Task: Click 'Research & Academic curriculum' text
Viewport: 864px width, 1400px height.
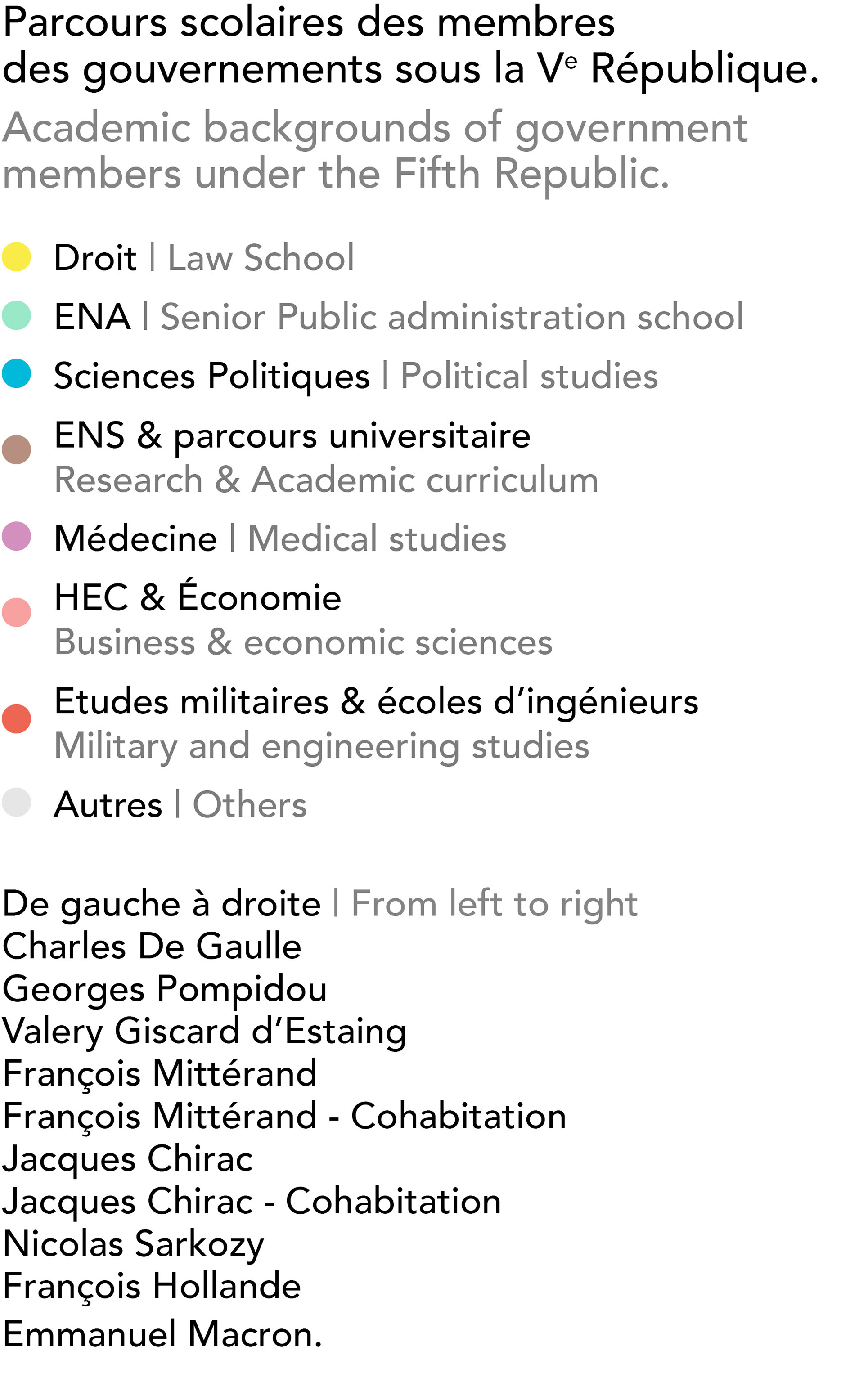Action: [326, 479]
